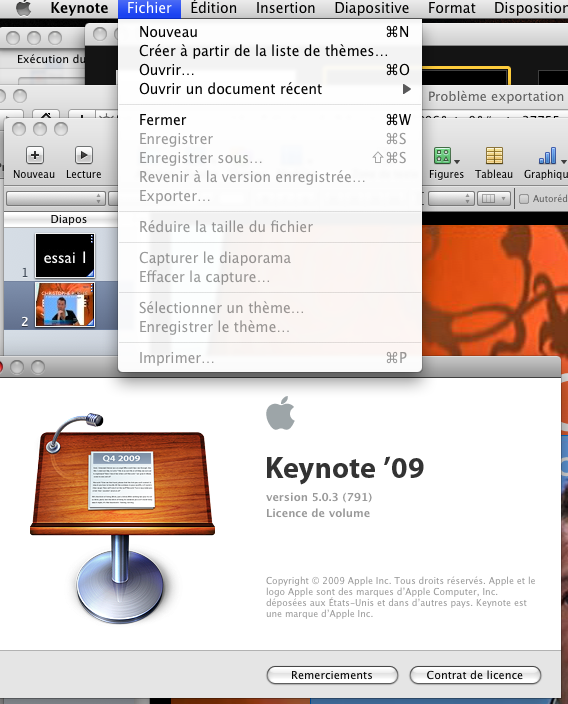Click the Keynote podium application icon
Viewport: 568px width, 704px height.
point(122,516)
